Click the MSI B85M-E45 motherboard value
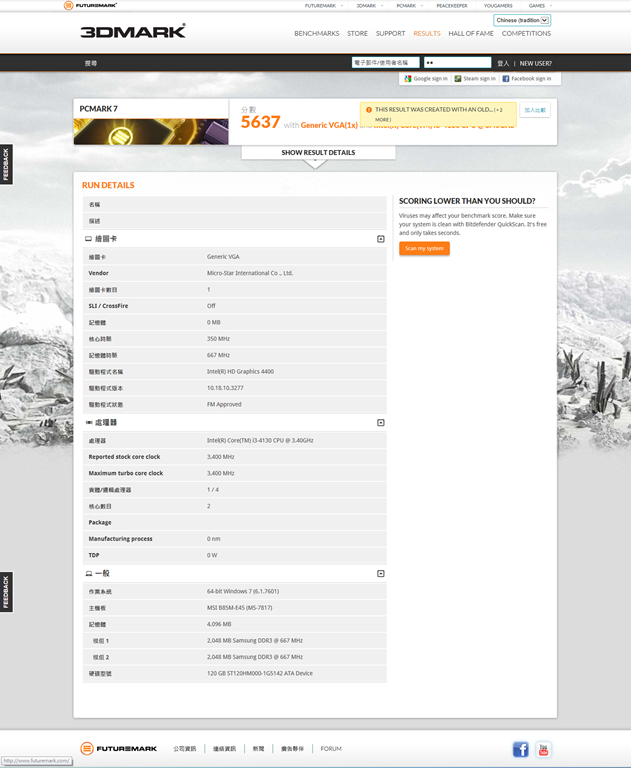Image resolution: width=631 pixels, height=768 pixels. coord(240,608)
